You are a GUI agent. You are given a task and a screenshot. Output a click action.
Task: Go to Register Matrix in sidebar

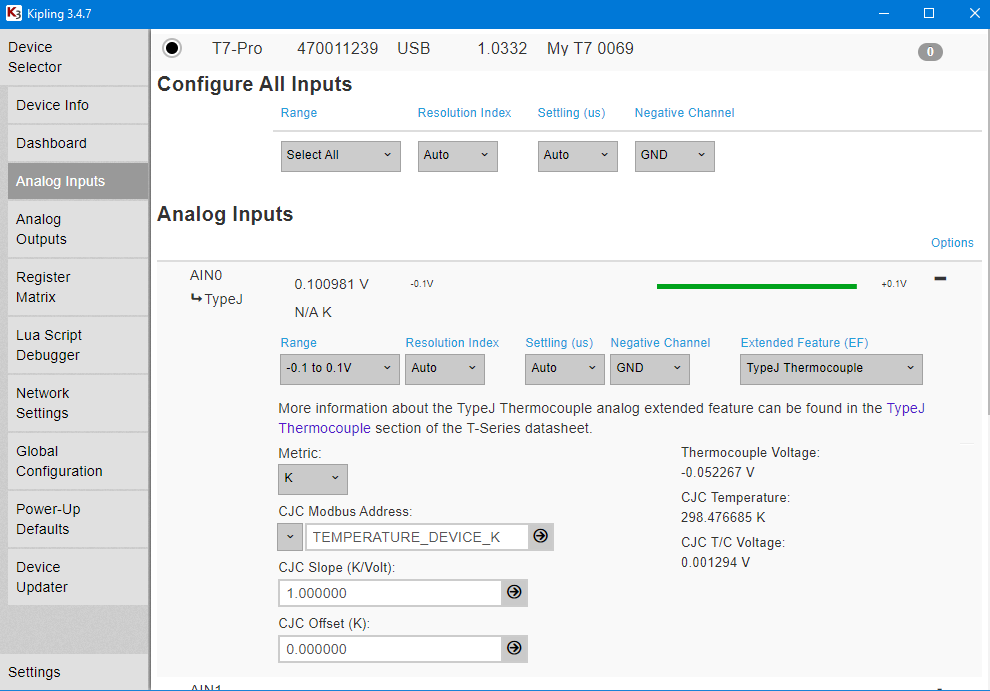(43, 287)
